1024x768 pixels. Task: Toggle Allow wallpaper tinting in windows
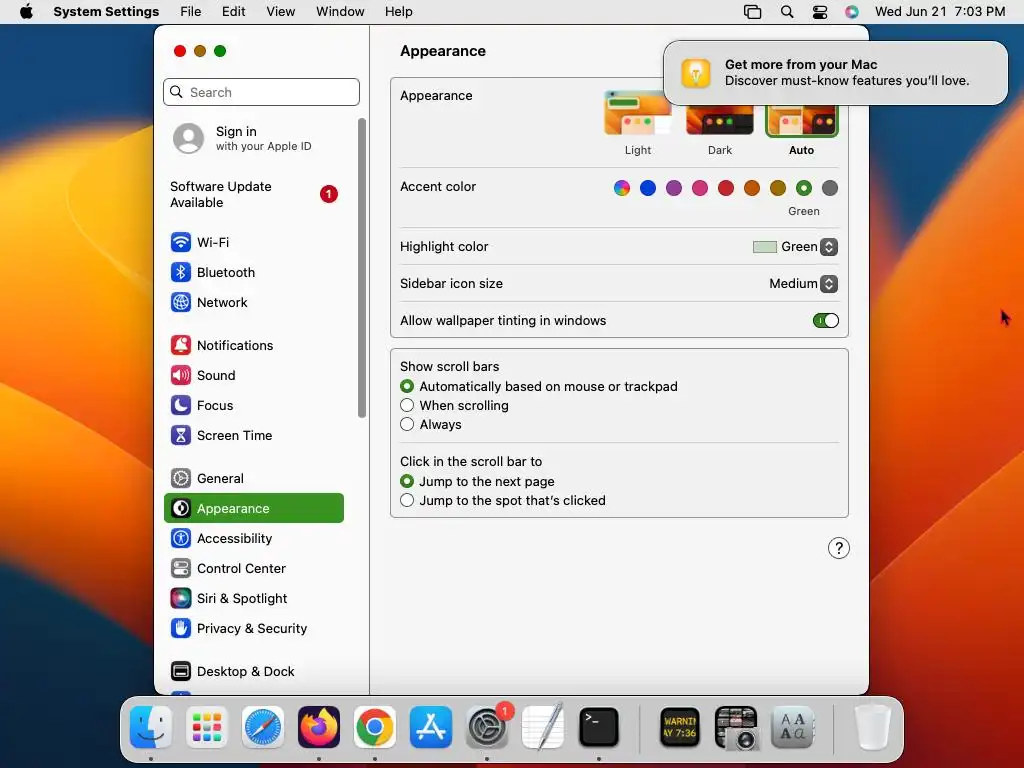pos(825,321)
